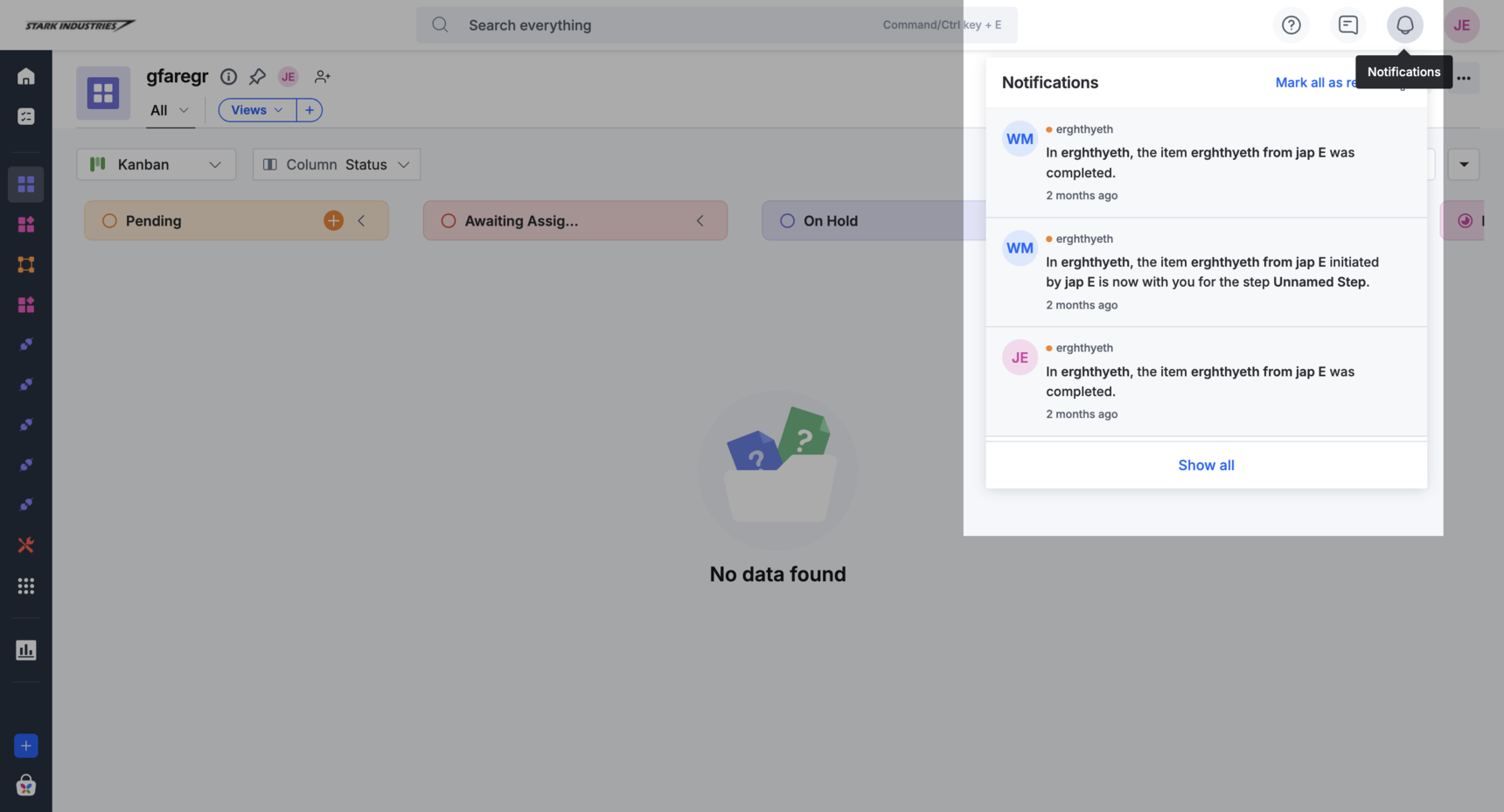The height and width of the screenshot is (812, 1504).
Task: Open the help question mark icon
Action: pyautogui.click(x=1291, y=25)
